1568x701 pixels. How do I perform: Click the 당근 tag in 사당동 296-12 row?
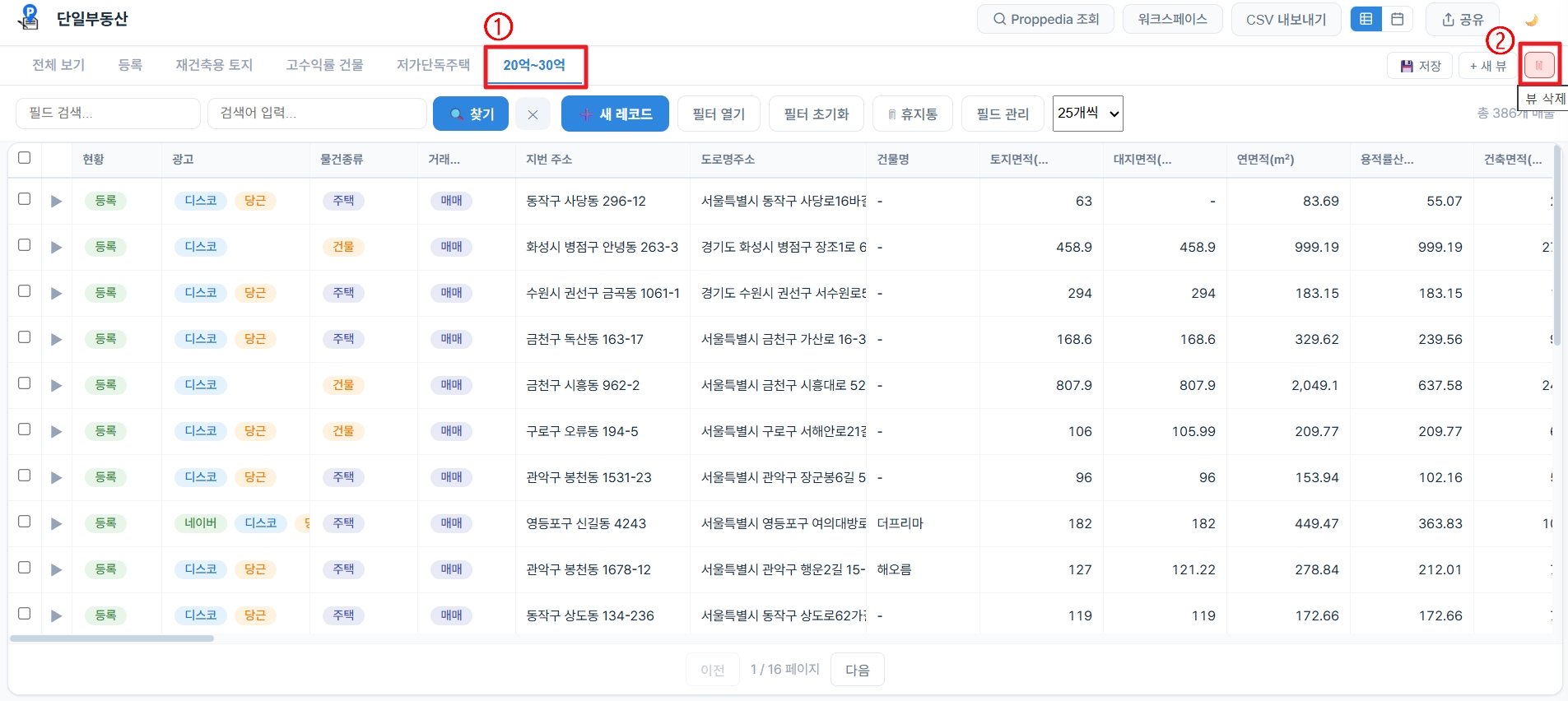tap(255, 201)
